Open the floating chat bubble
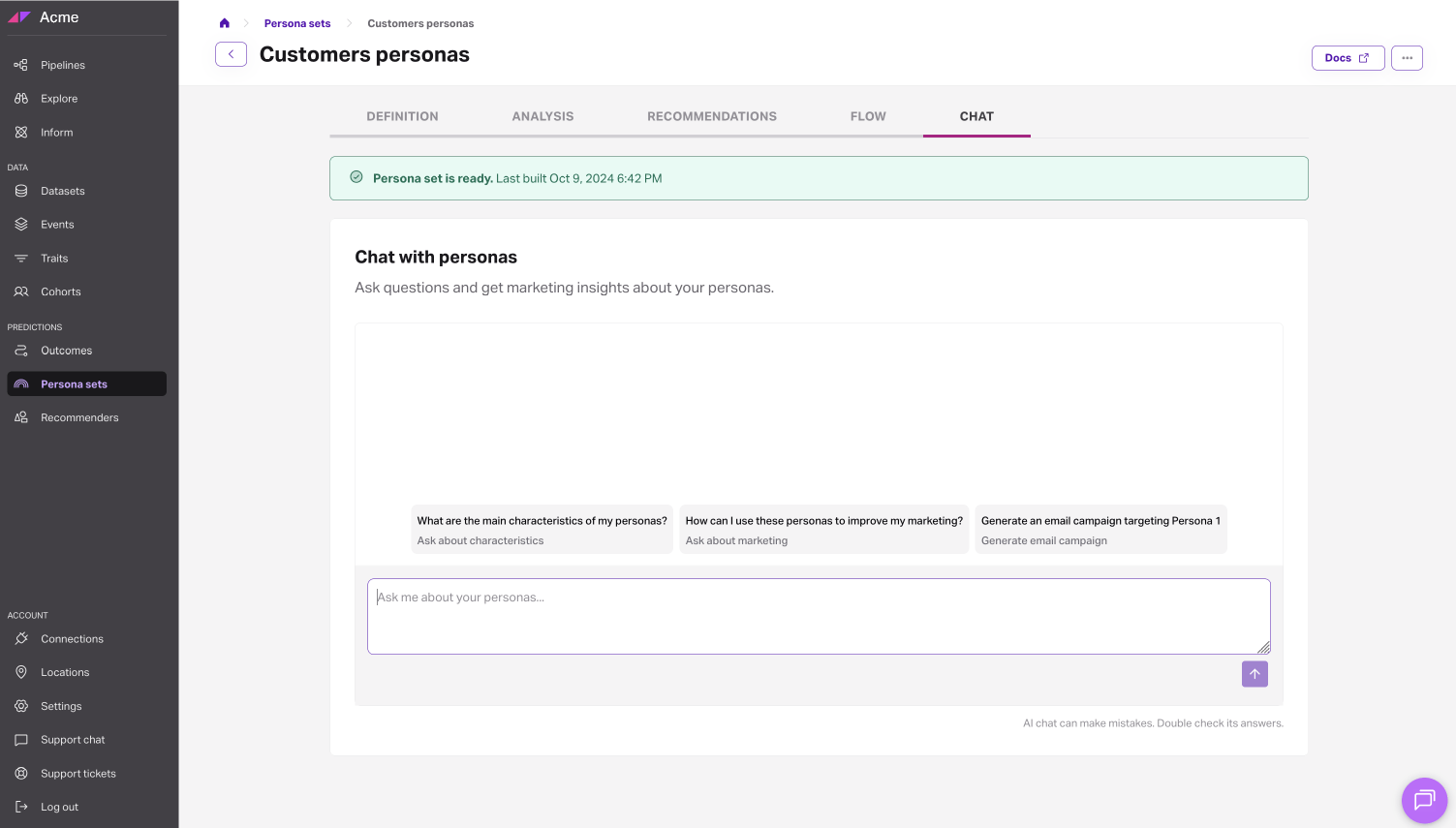Screen dimensions: 1456x828 [x=1424, y=801]
